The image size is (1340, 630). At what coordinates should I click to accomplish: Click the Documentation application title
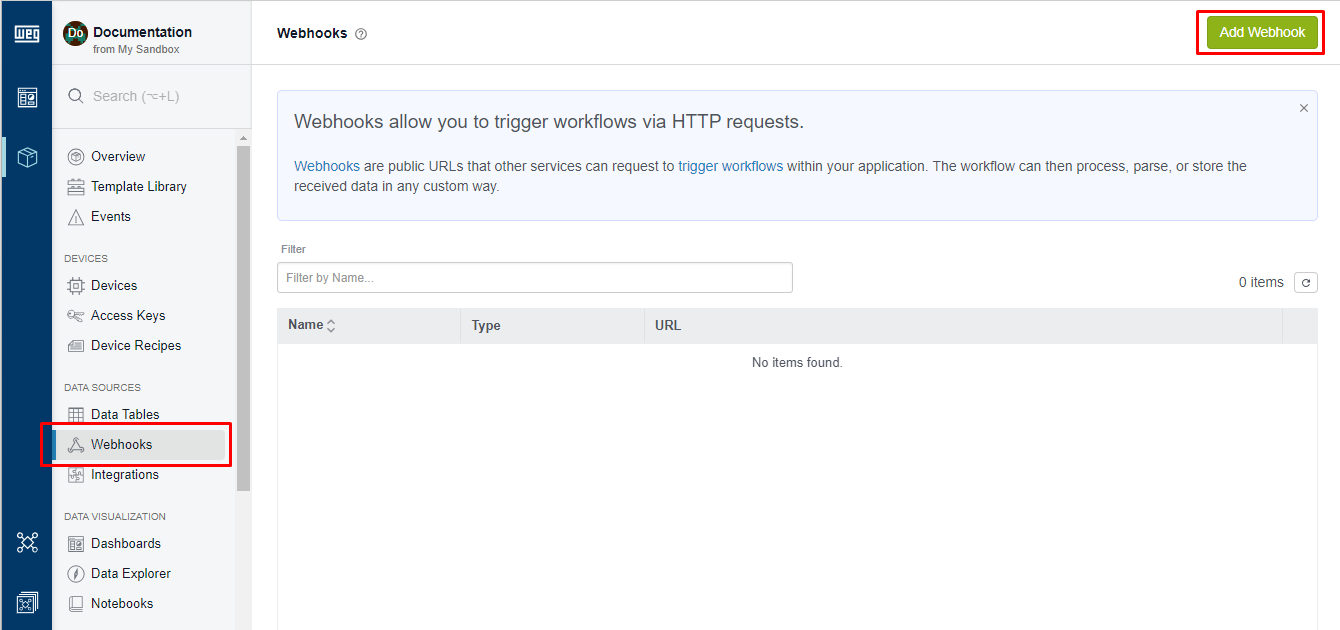coord(142,32)
